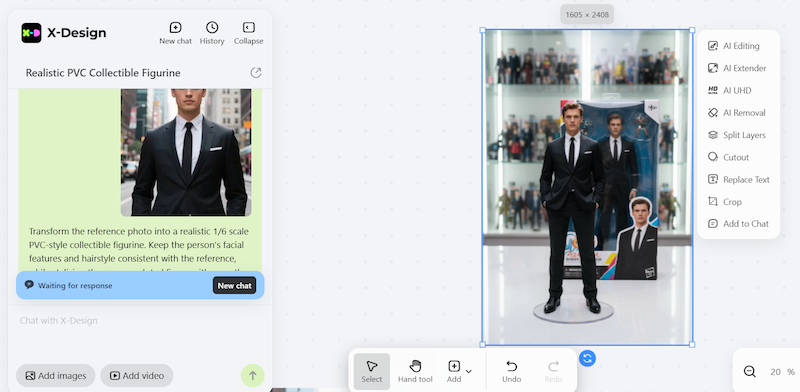Click the Waiting for response speech icon
Viewport: 800px width, 392px height.
(29, 285)
